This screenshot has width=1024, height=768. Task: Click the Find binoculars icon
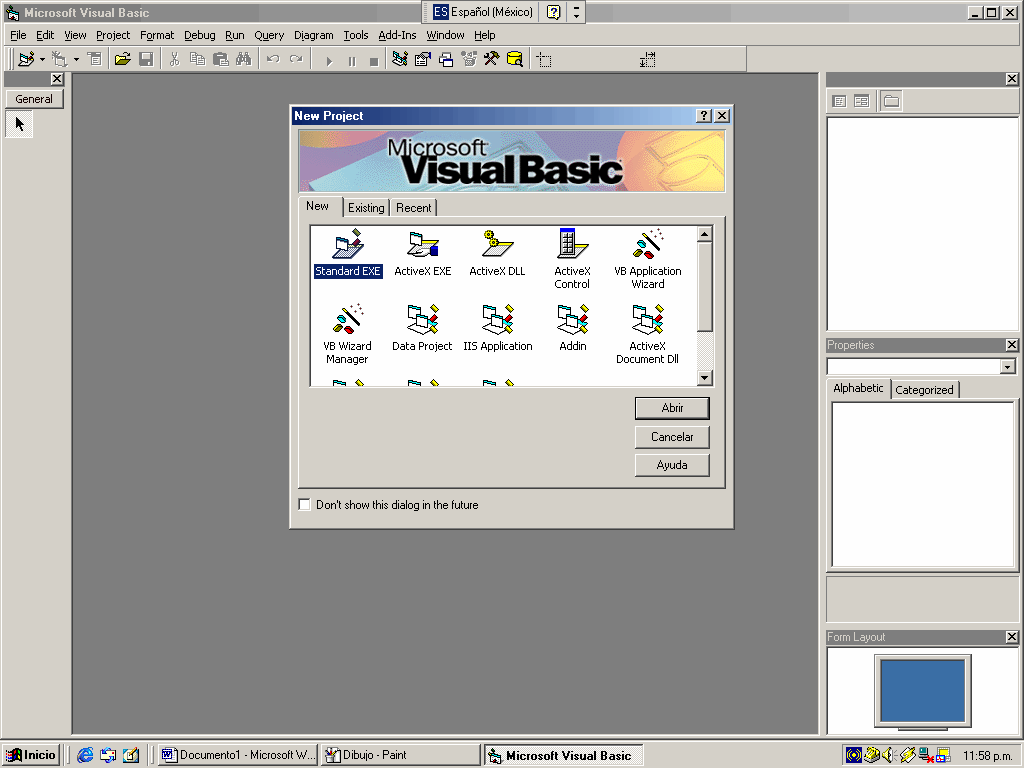click(244, 59)
